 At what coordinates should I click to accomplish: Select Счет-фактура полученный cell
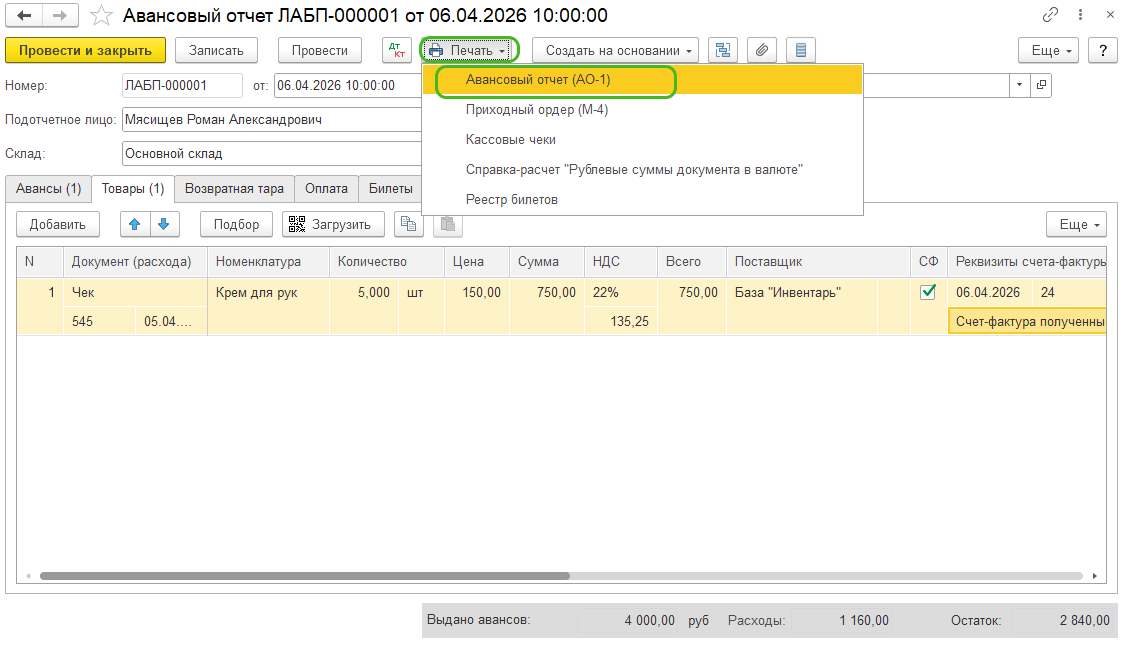pyautogui.click(x=1027, y=321)
